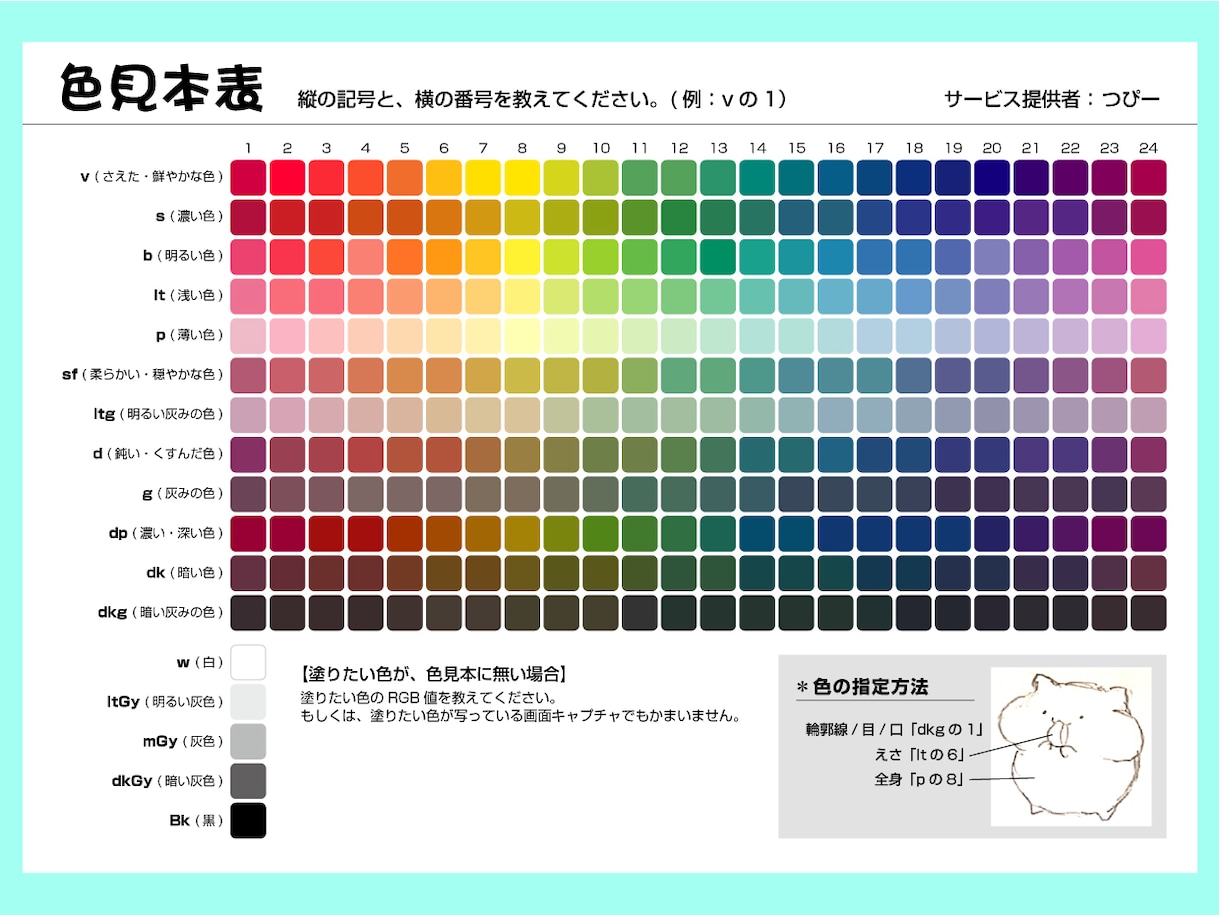The image size is (1220, 915).
Task: Pick the p row swatch in column 8
Action: (522, 335)
